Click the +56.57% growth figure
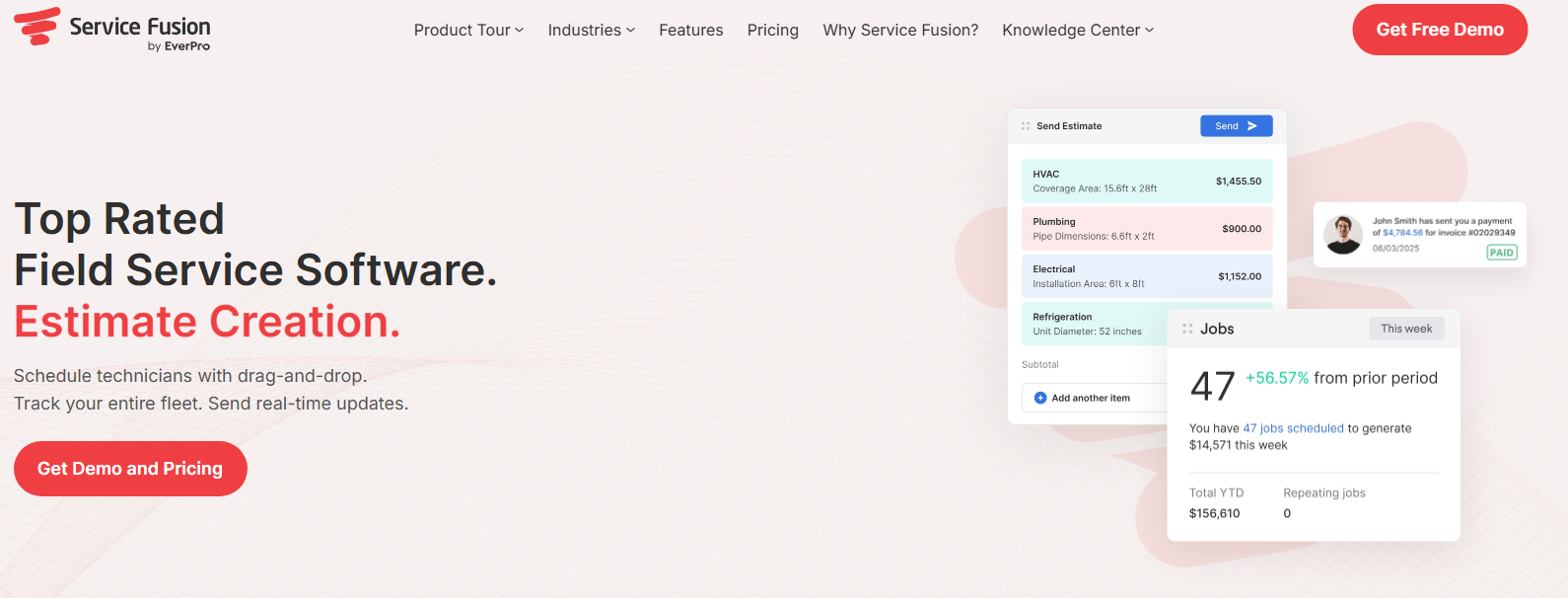Screen dimensions: 1568x598 point(1277,378)
